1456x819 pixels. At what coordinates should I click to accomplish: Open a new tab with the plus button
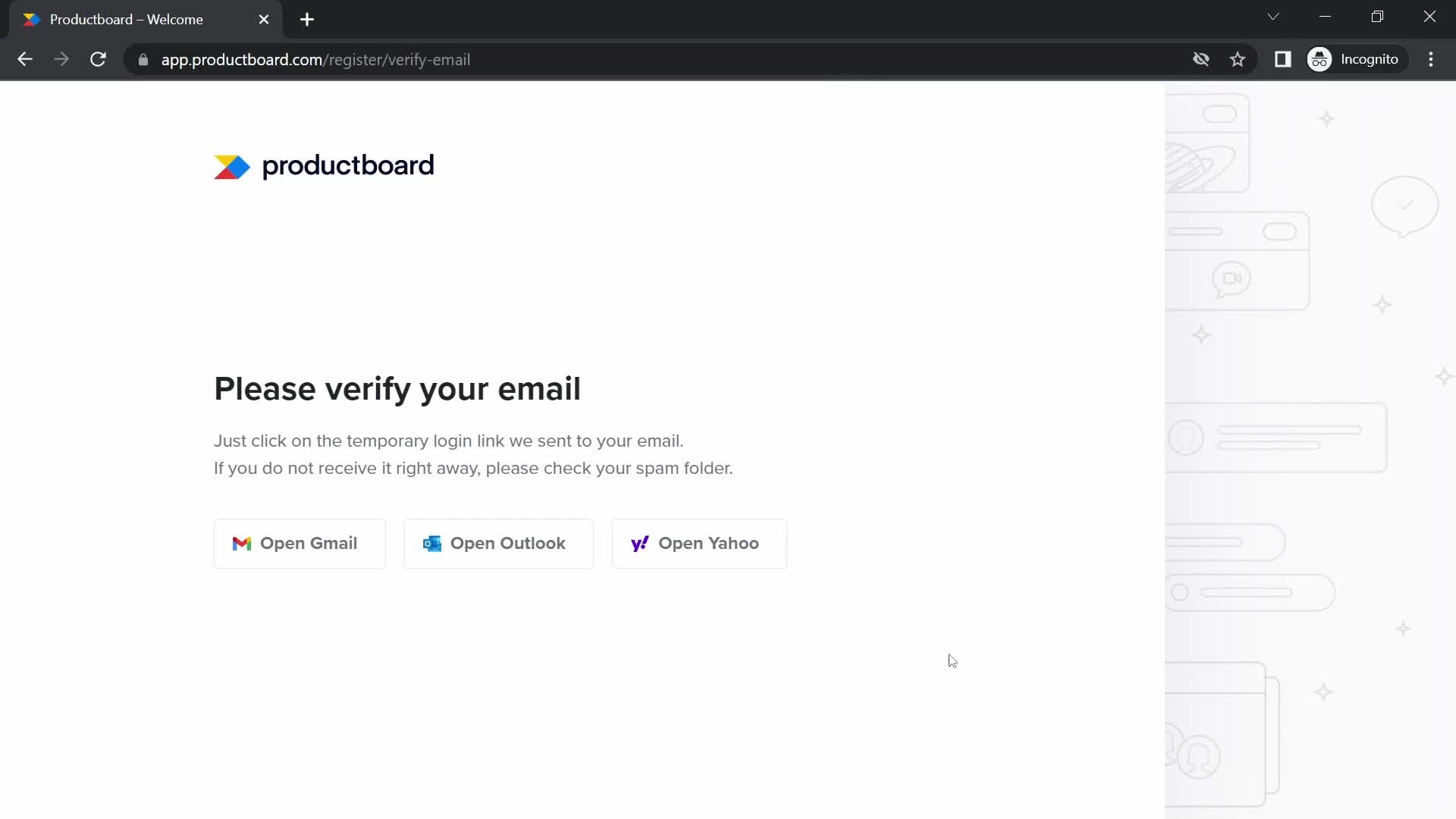(x=307, y=20)
